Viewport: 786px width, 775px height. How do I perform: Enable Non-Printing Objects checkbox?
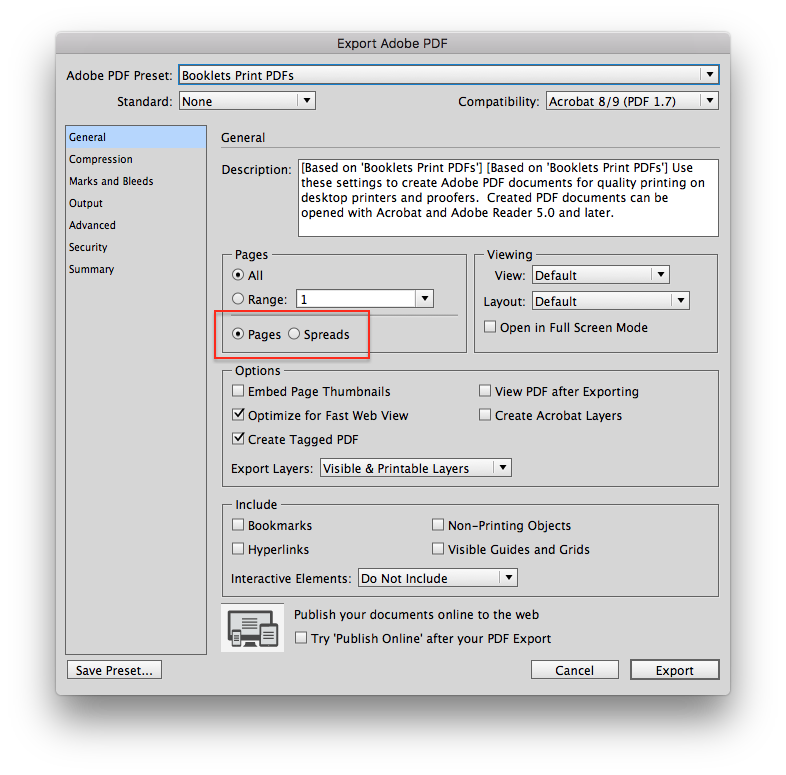pos(438,525)
